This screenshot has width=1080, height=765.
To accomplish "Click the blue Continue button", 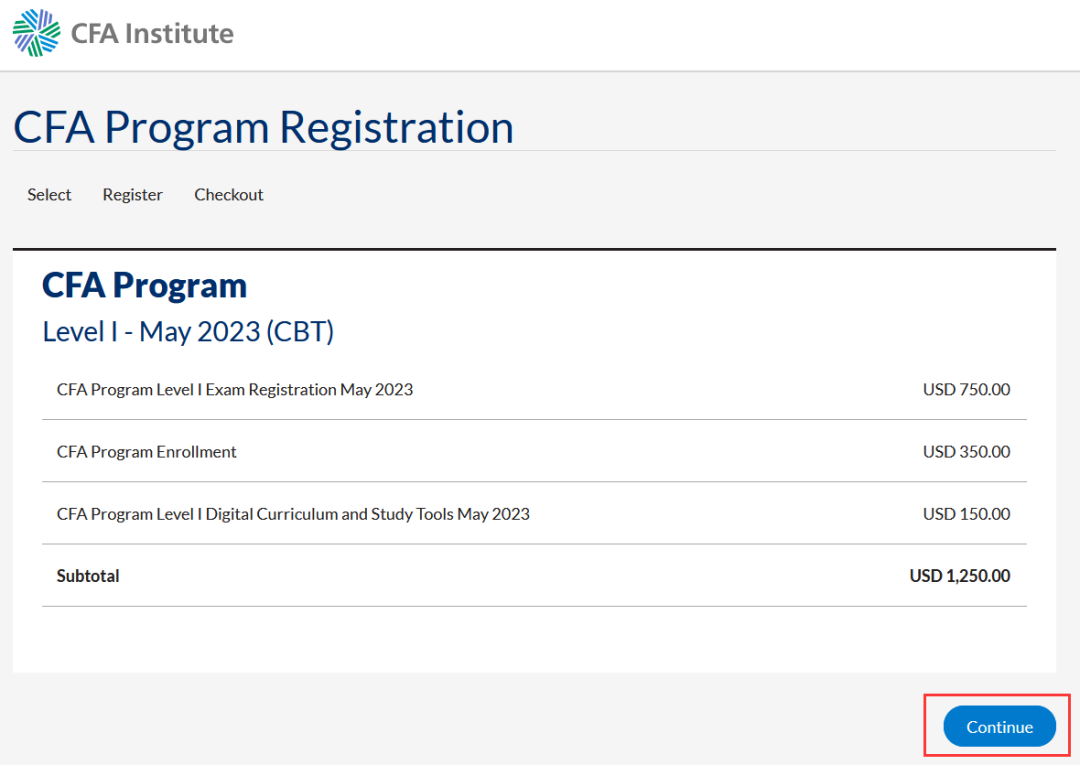I will point(999,726).
